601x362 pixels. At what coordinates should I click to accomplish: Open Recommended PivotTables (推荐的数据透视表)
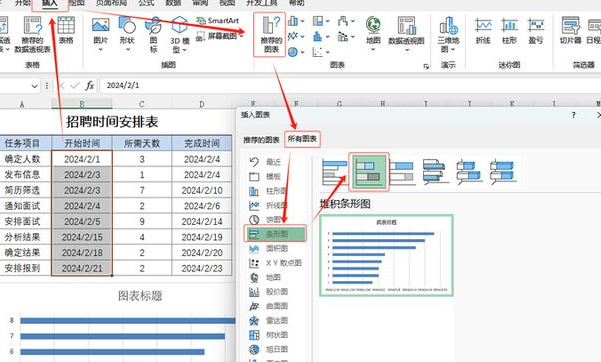[33, 35]
